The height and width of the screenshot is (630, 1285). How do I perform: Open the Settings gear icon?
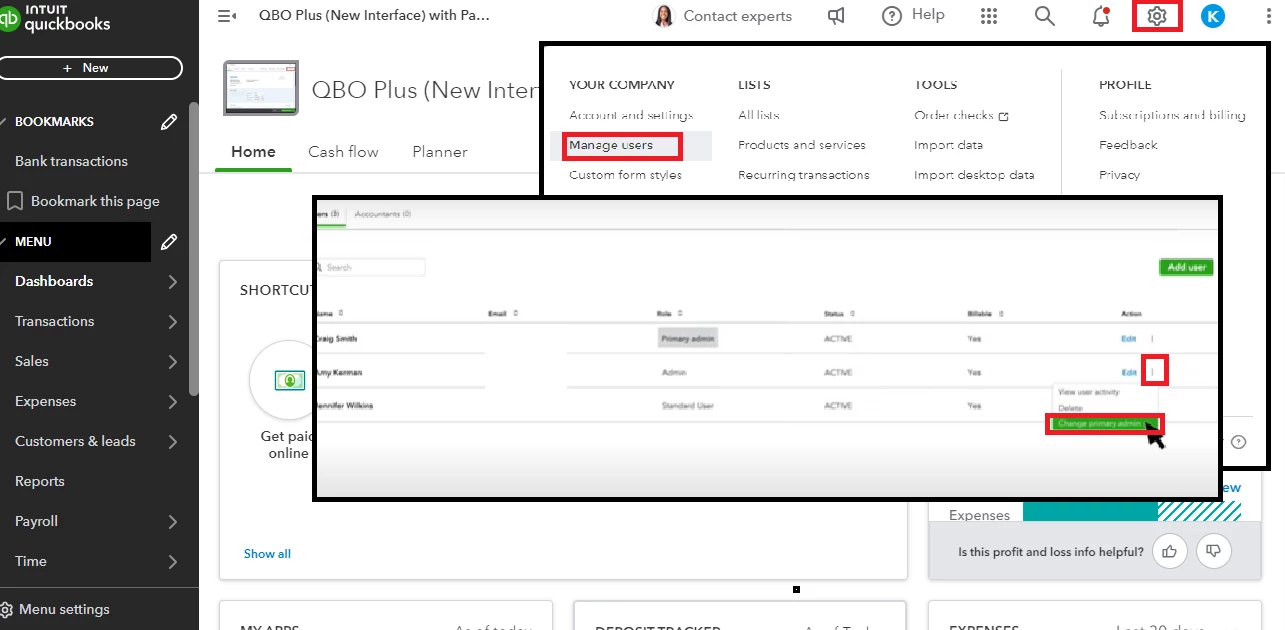[1157, 16]
